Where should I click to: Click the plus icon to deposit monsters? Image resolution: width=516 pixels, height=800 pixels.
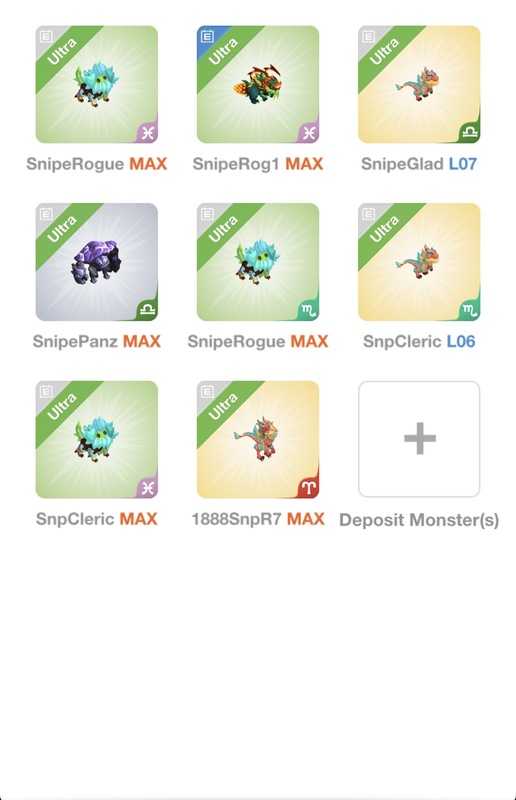click(420, 438)
